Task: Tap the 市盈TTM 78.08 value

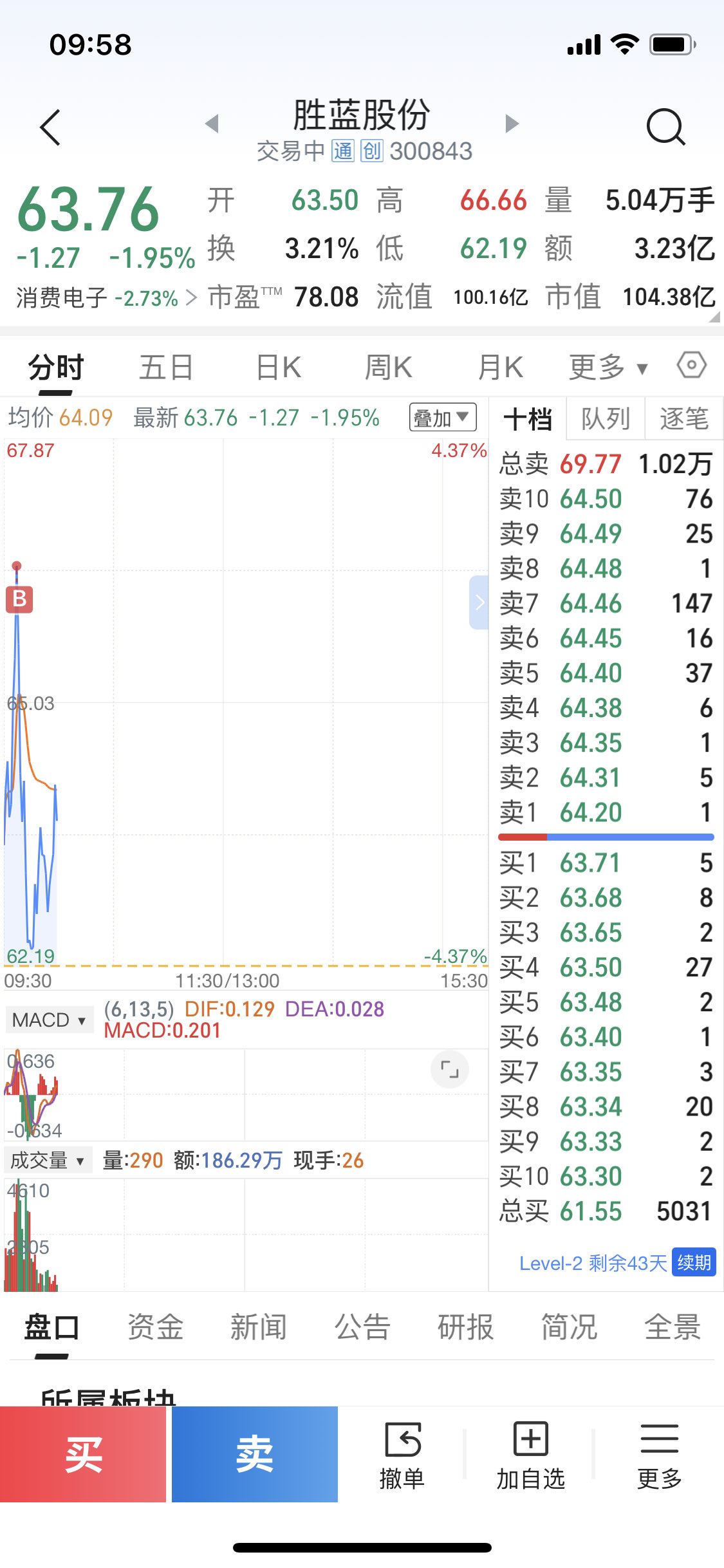Action: coord(326,297)
